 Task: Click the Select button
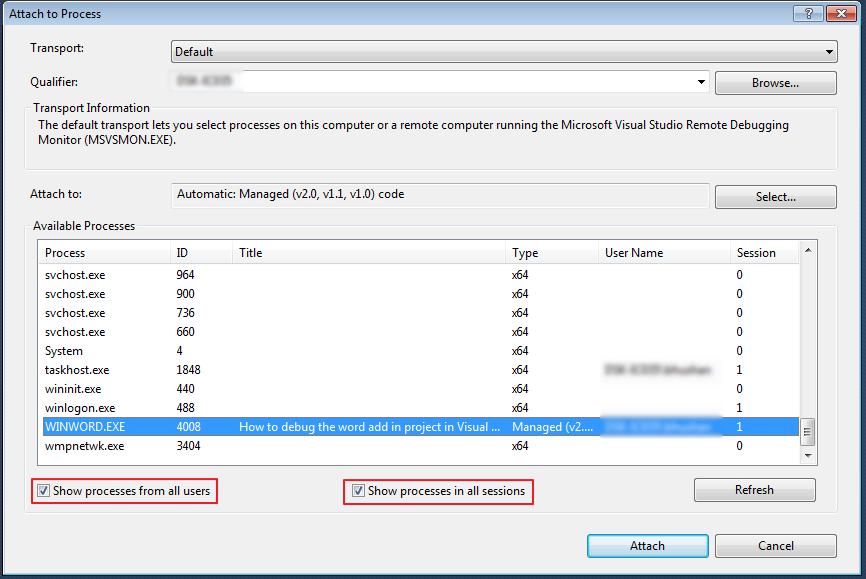click(x=775, y=196)
